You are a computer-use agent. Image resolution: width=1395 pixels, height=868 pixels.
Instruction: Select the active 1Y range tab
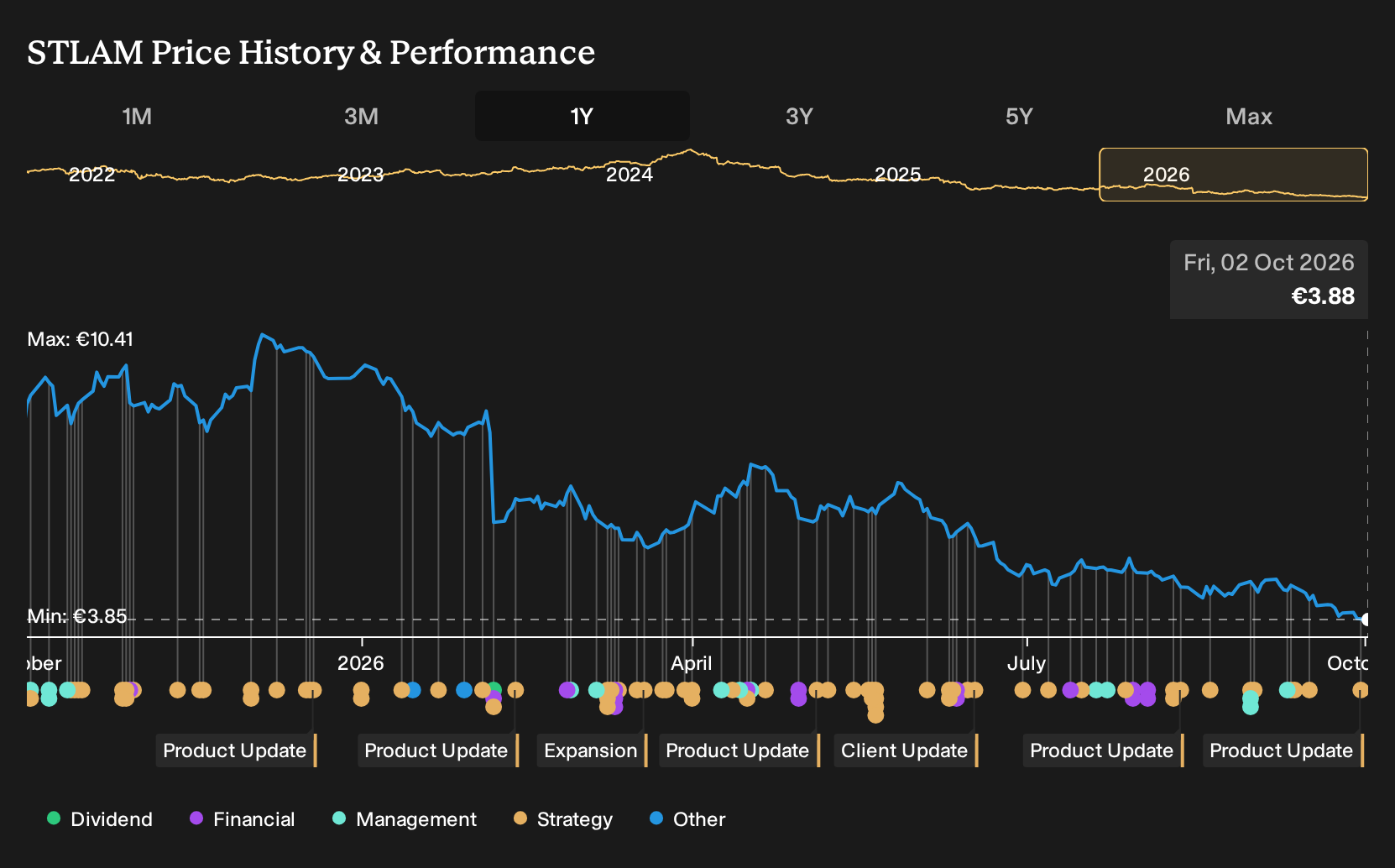point(583,116)
